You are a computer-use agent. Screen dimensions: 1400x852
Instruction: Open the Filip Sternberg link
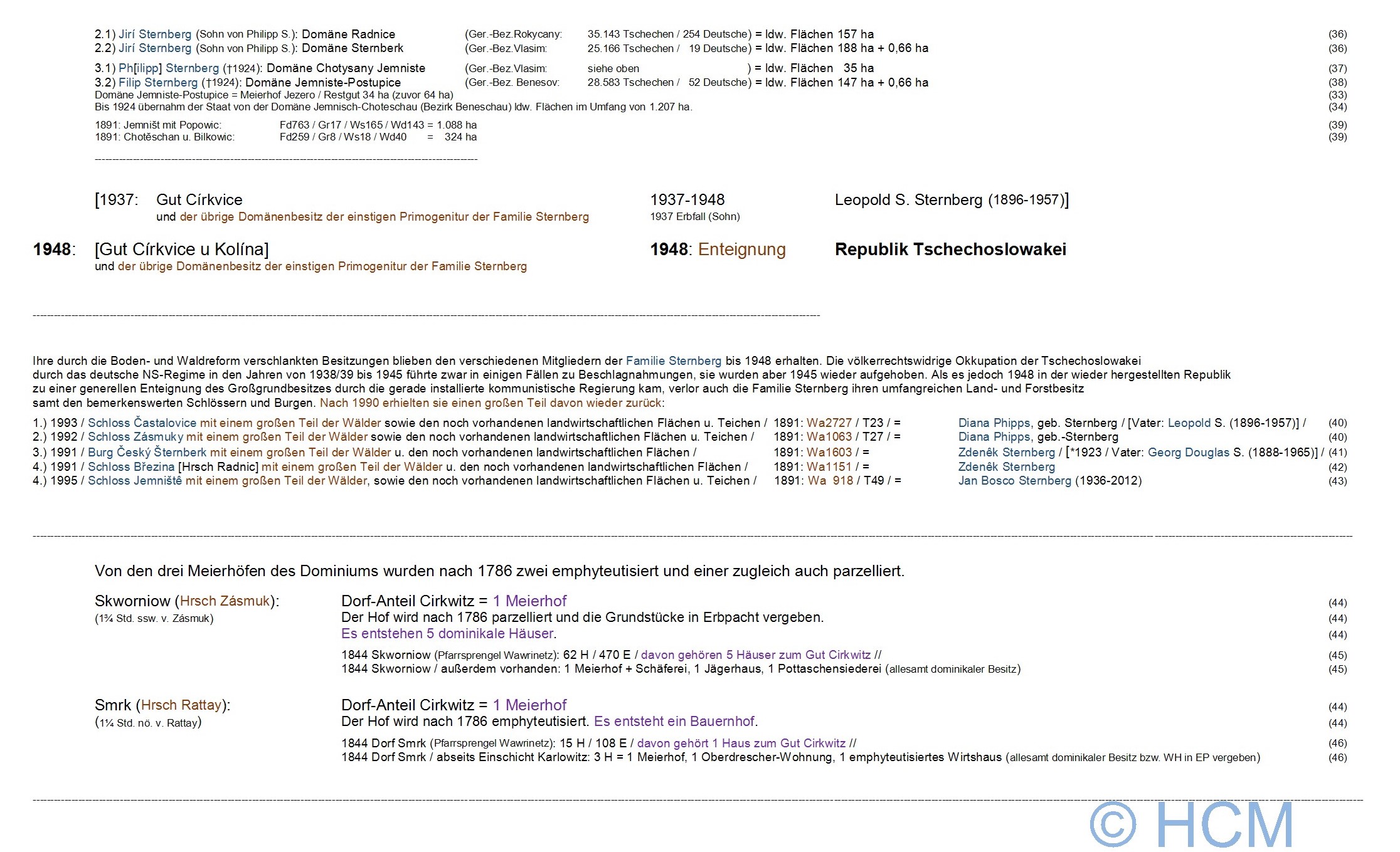158,83
